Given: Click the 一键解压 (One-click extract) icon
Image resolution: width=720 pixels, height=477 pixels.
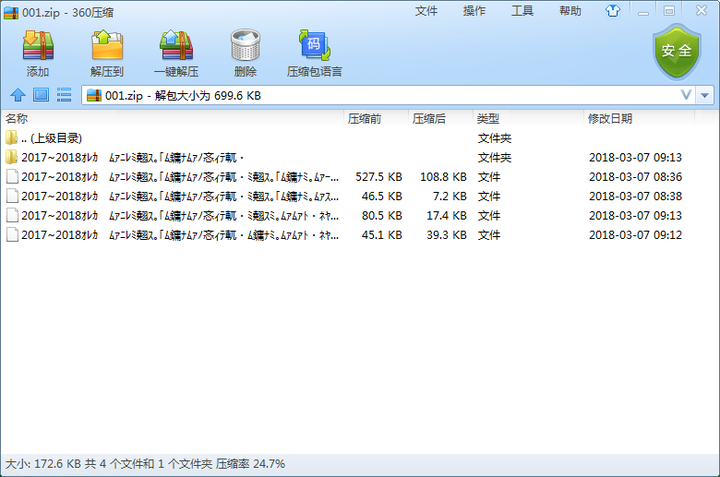Looking at the screenshot, I should pyautogui.click(x=176, y=46).
